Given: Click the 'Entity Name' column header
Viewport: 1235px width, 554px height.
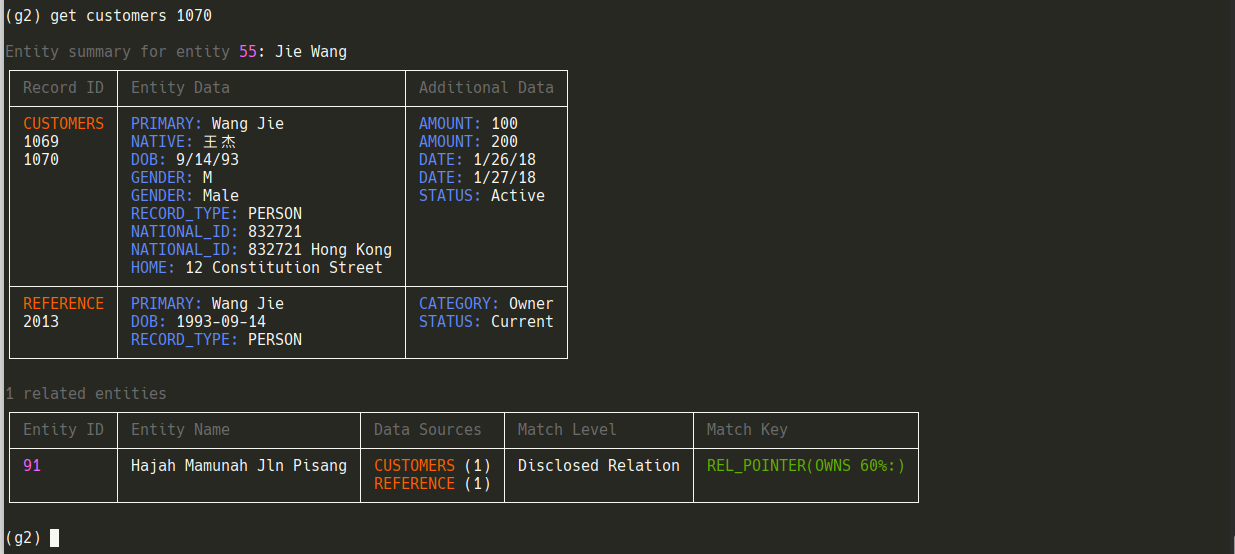Looking at the screenshot, I should 180,430.
